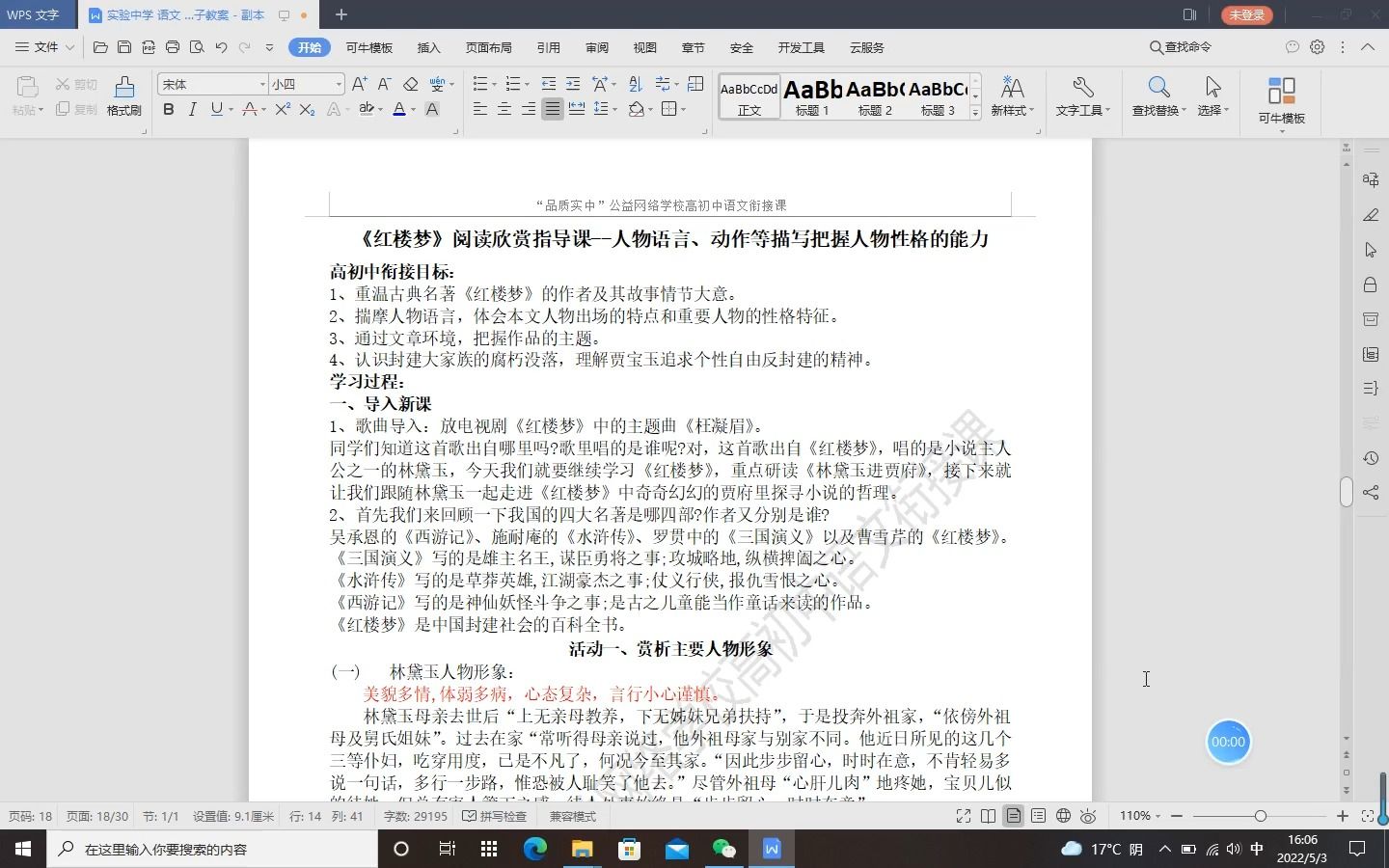Switch to web layout view
The width and height of the screenshot is (1389, 868).
coord(1063,816)
